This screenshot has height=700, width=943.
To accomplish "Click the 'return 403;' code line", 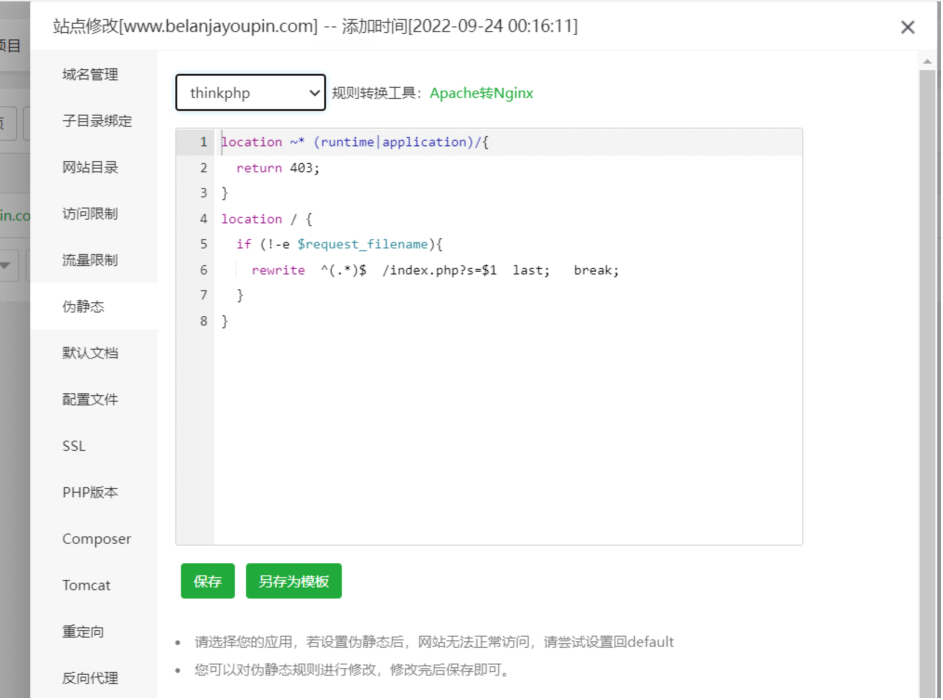I will click(x=277, y=168).
